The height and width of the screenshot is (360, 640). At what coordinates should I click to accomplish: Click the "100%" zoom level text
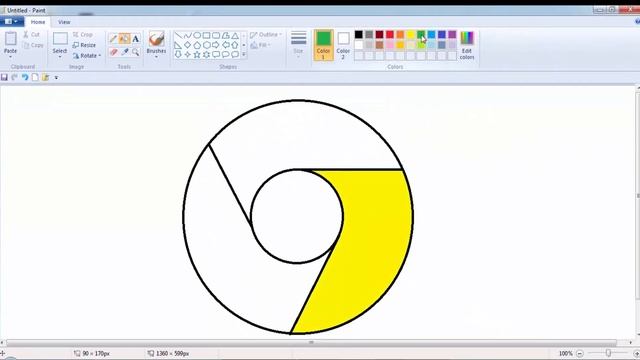(566, 353)
